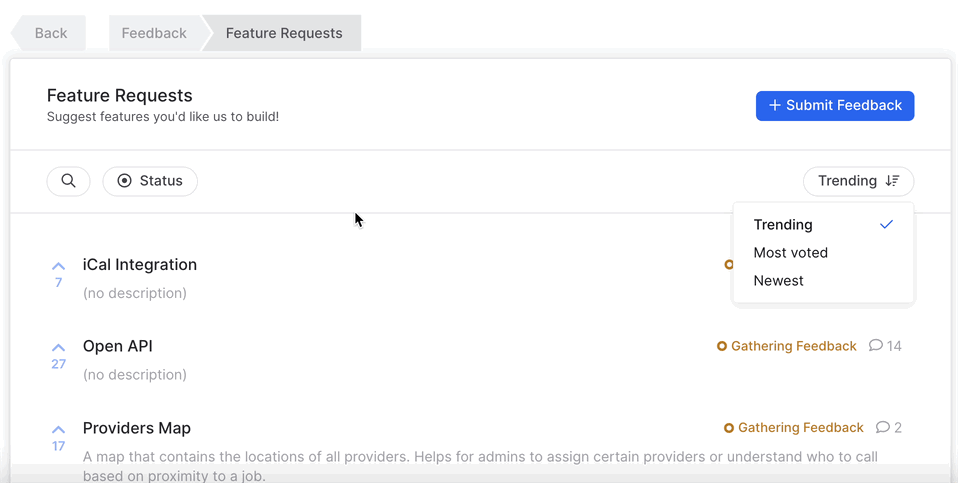
Task: Upvote the iCal Integration request
Action: tap(58, 267)
